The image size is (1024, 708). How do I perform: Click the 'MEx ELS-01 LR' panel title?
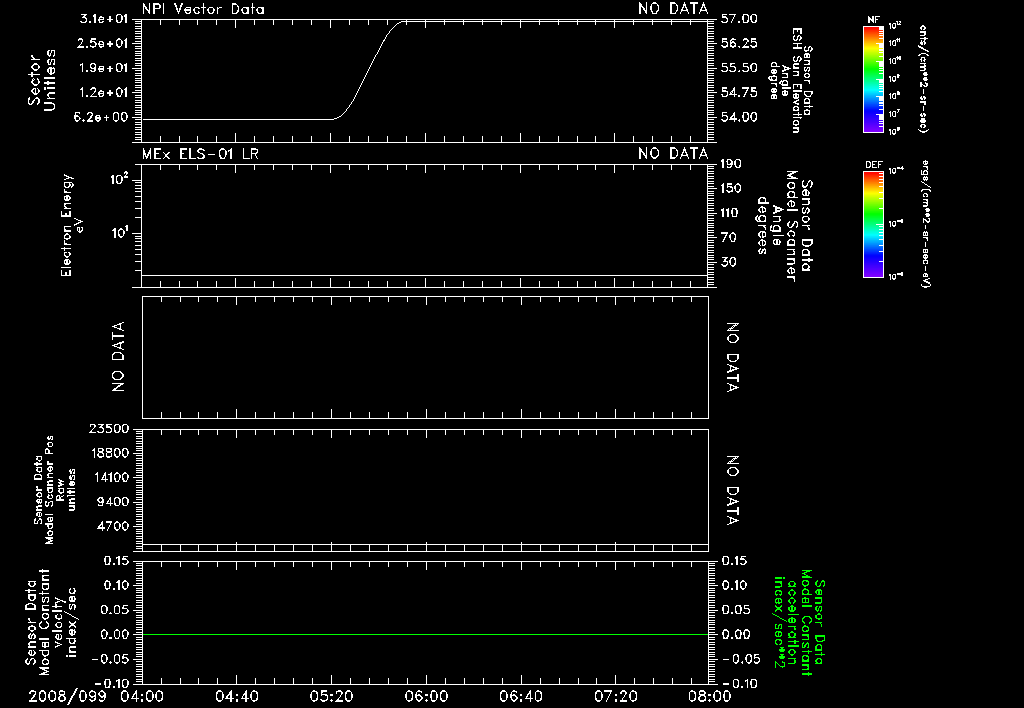(x=200, y=154)
